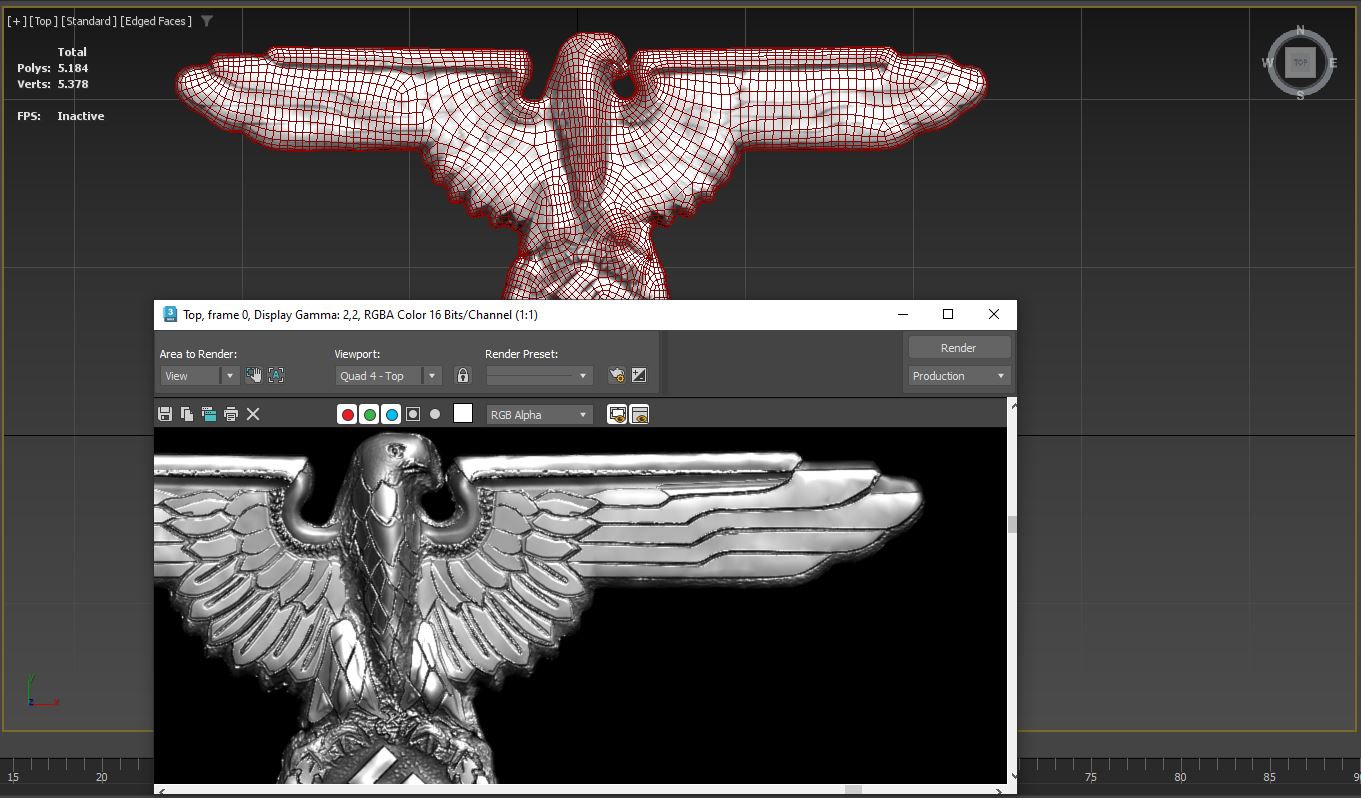Click the render window title text
The height and width of the screenshot is (798, 1361).
pyautogui.click(x=361, y=315)
